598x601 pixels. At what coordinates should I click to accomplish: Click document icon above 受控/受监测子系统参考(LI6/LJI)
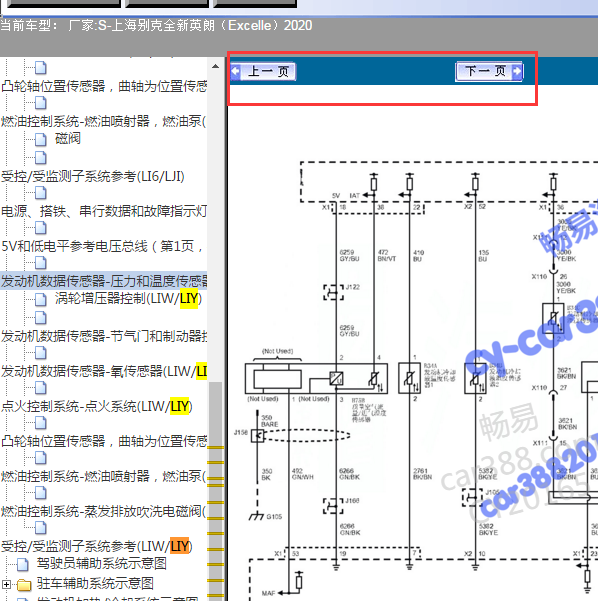tap(41, 157)
